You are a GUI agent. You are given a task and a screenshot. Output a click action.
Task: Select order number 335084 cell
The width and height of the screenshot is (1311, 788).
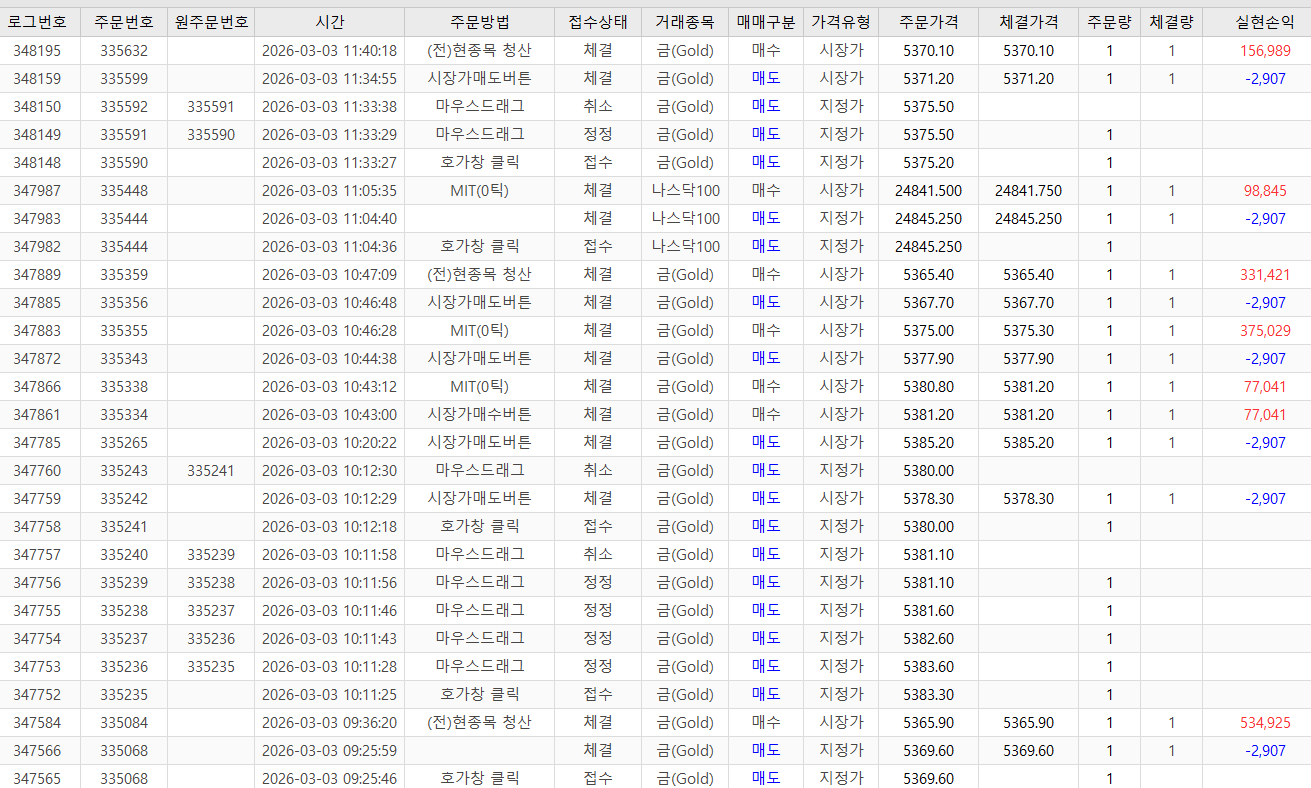click(124, 723)
